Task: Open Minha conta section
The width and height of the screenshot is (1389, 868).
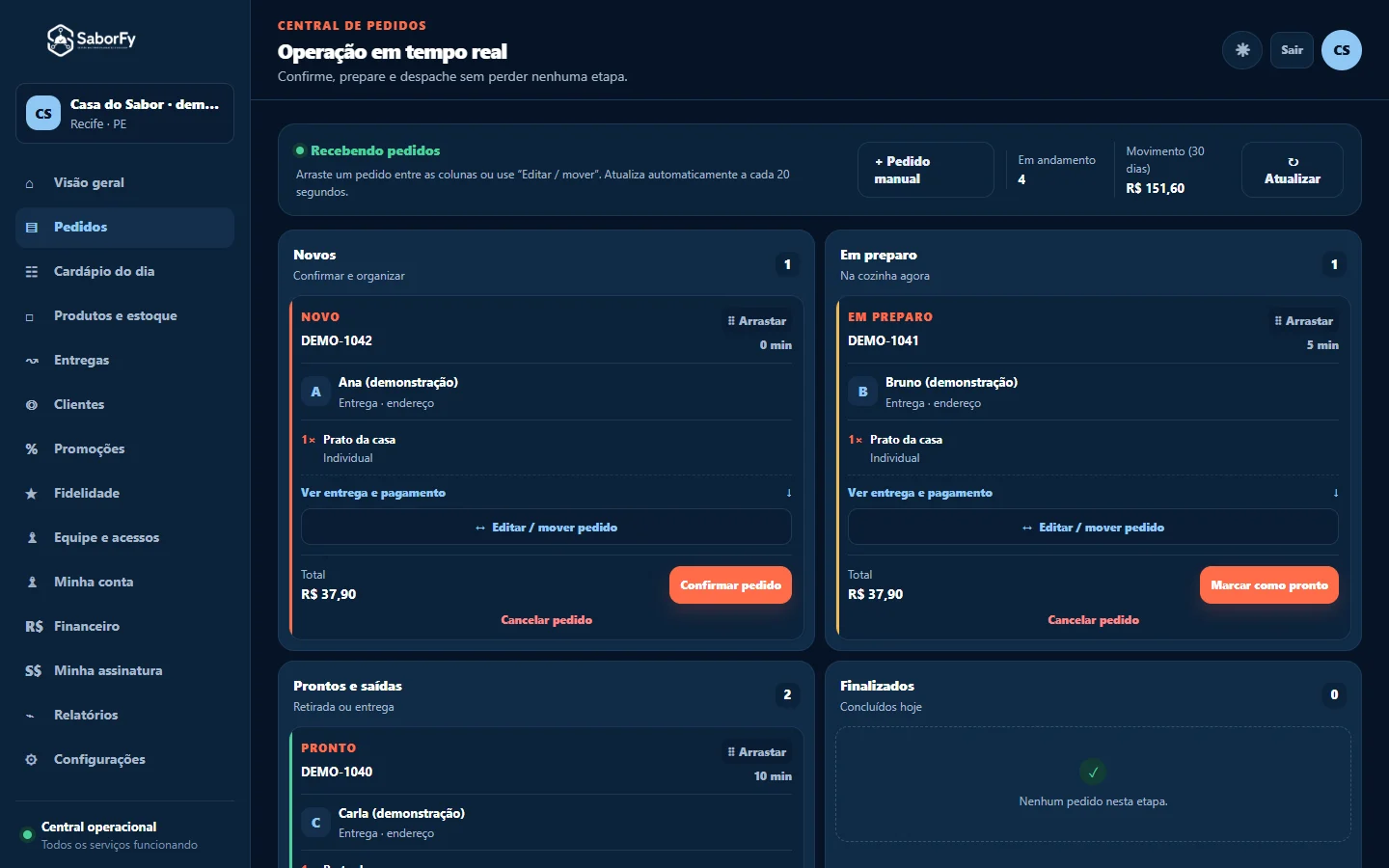Action: (x=124, y=583)
